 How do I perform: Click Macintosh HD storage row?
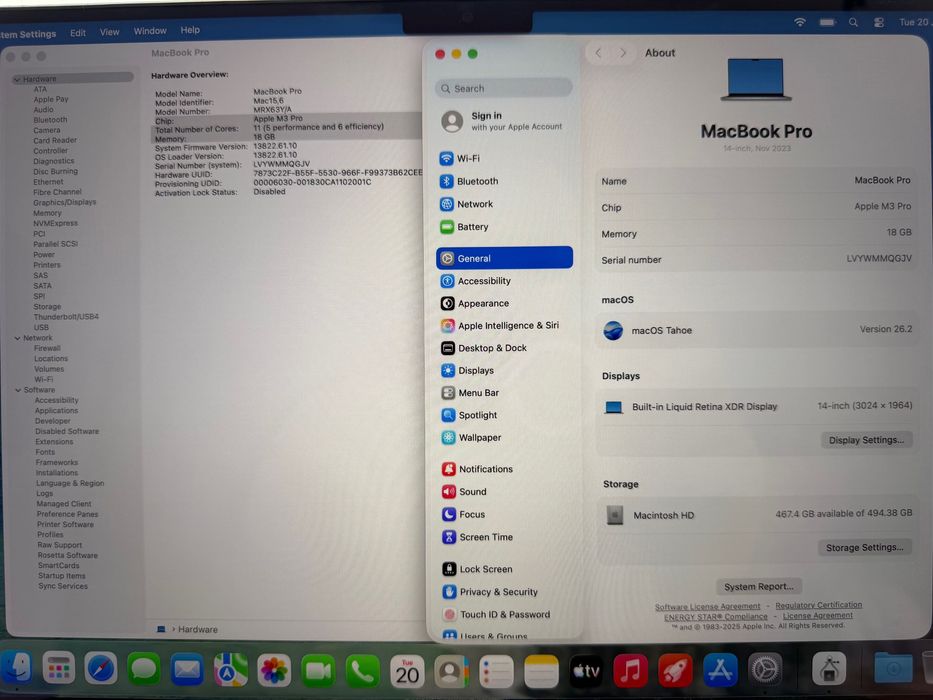point(756,514)
